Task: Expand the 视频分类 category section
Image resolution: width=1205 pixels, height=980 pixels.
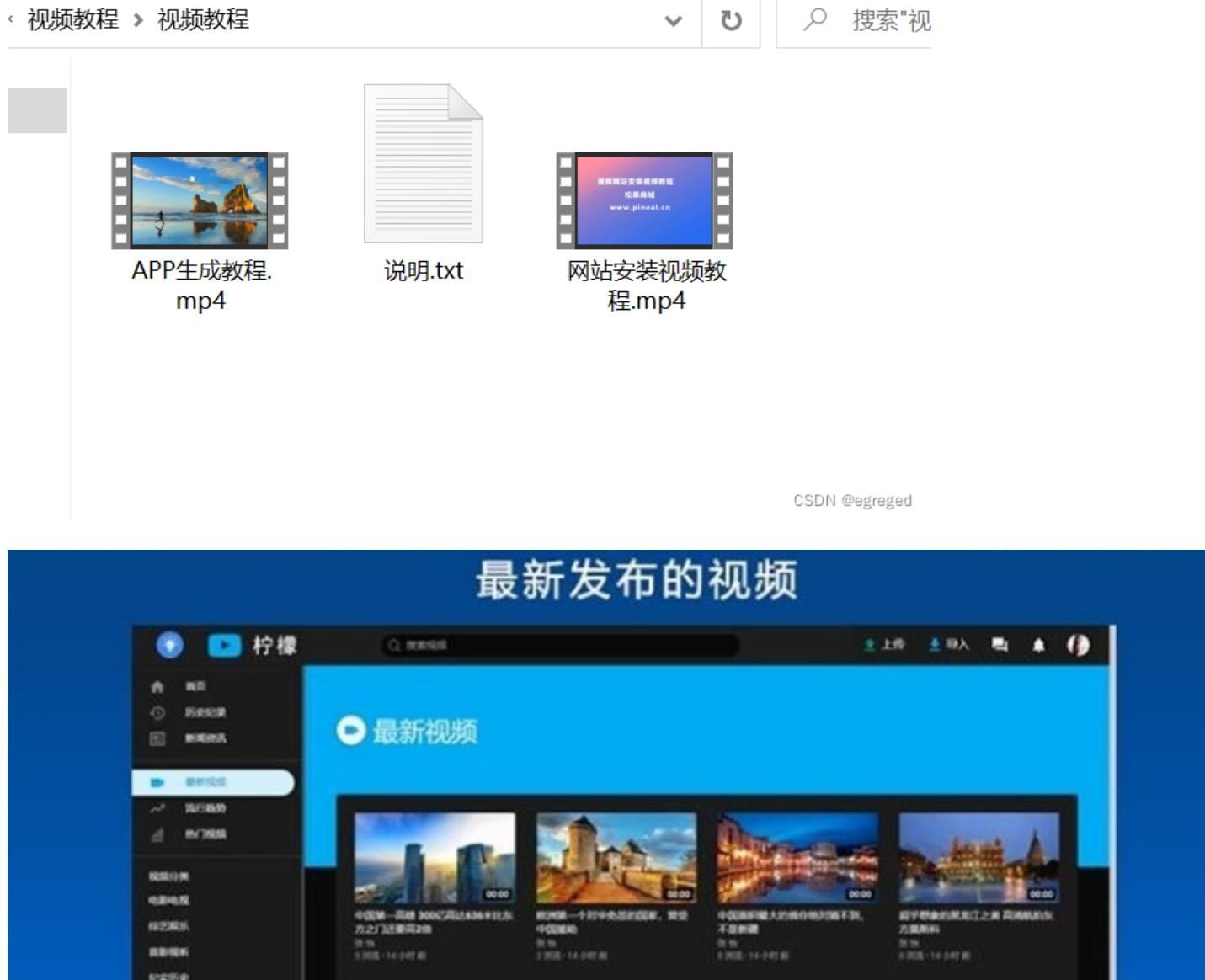Action: (x=167, y=874)
